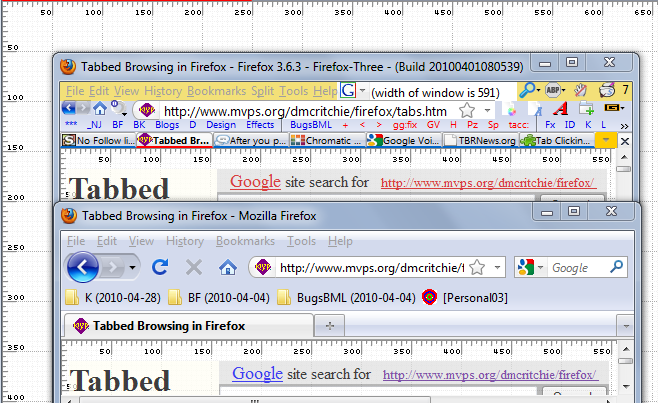Click the printer icon near the 7 in the upper window
Viewport: 658px width, 403px height.
607,90
